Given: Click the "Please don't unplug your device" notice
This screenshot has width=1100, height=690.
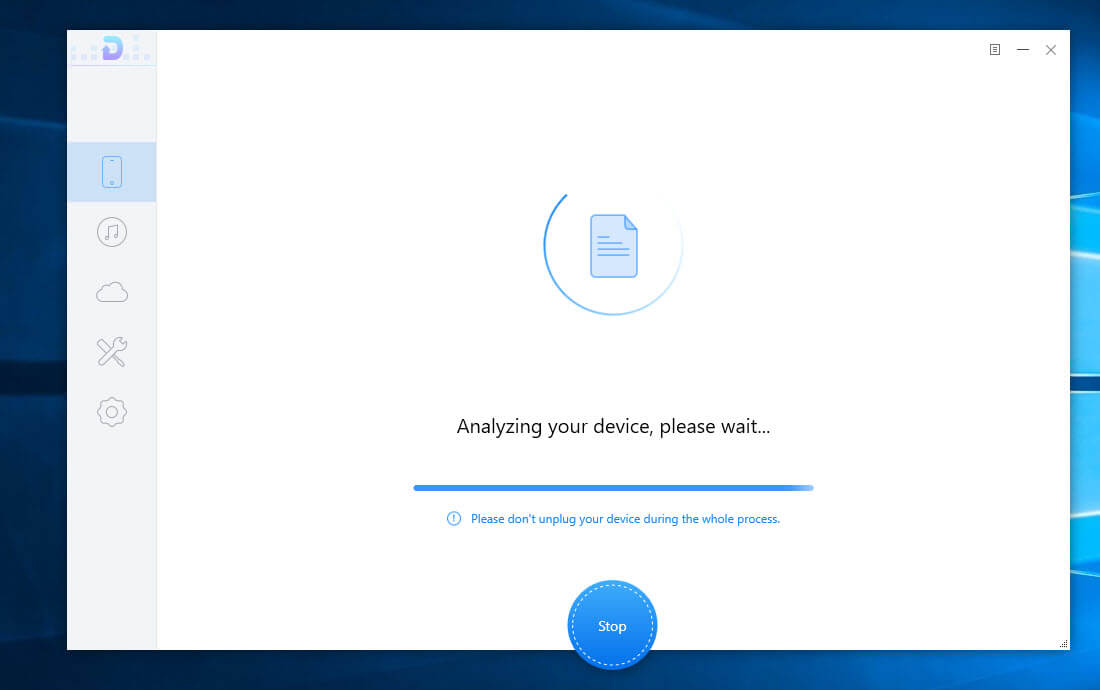Looking at the screenshot, I should point(625,519).
